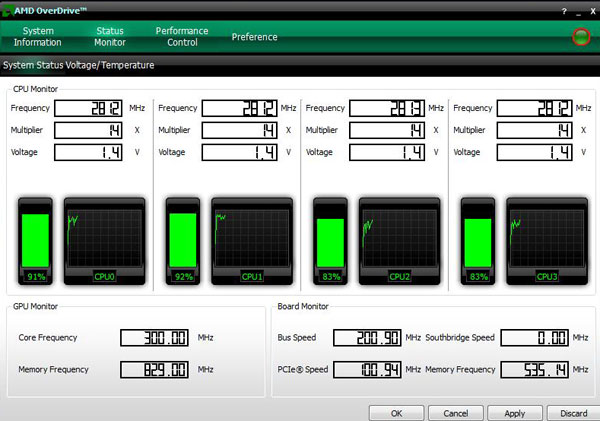Switch to the Status Monitor tab

(110, 36)
